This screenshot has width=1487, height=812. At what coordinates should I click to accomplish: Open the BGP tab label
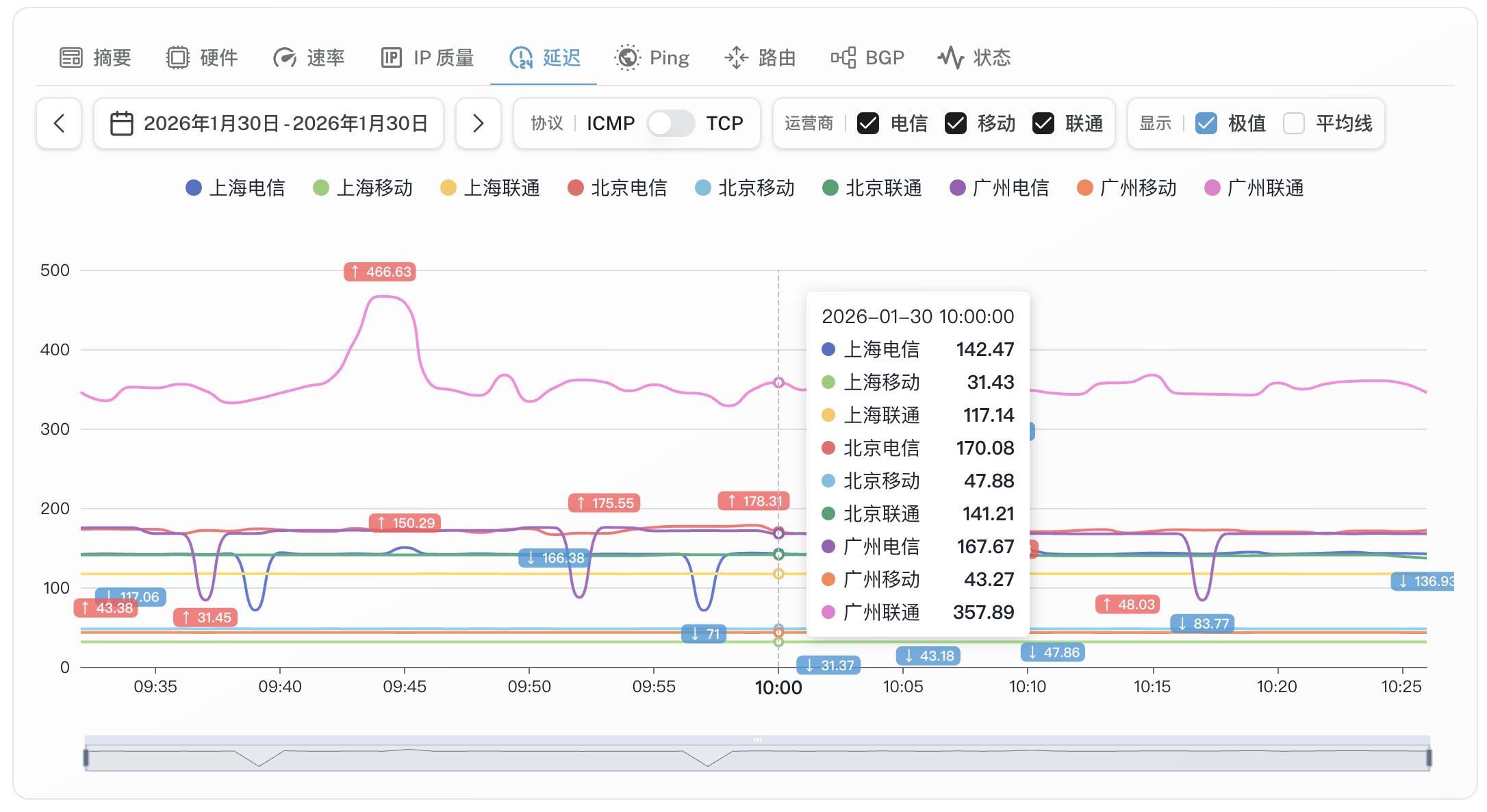pos(885,58)
